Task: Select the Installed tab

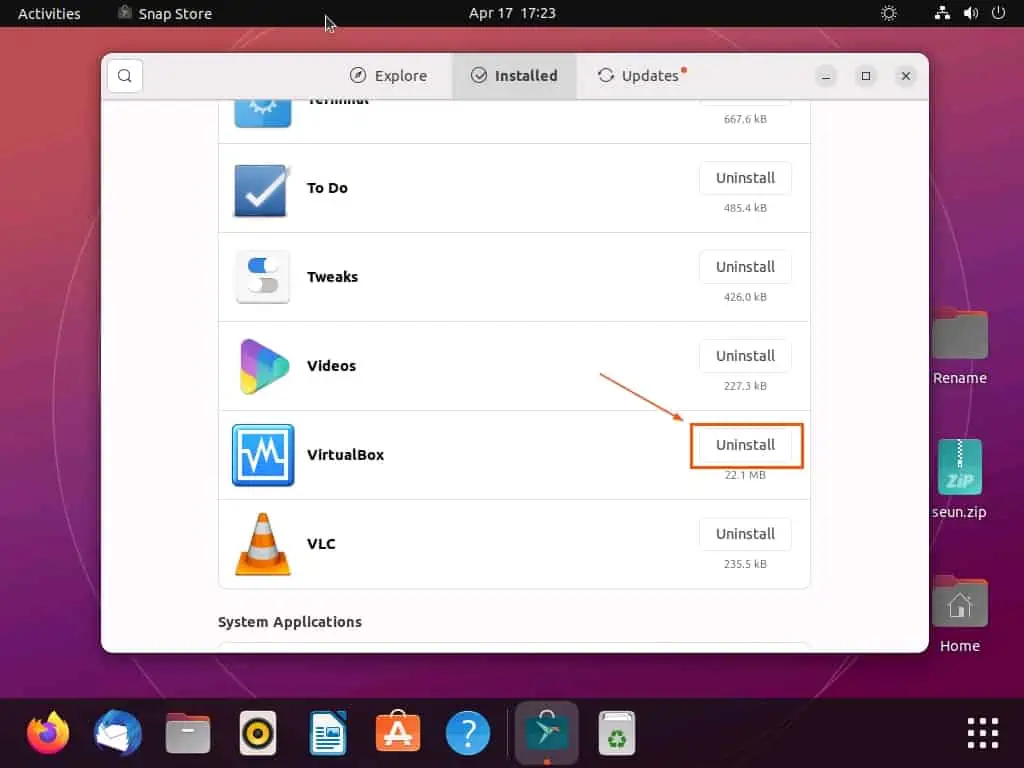Action: pyautogui.click(x=514, y=76)
